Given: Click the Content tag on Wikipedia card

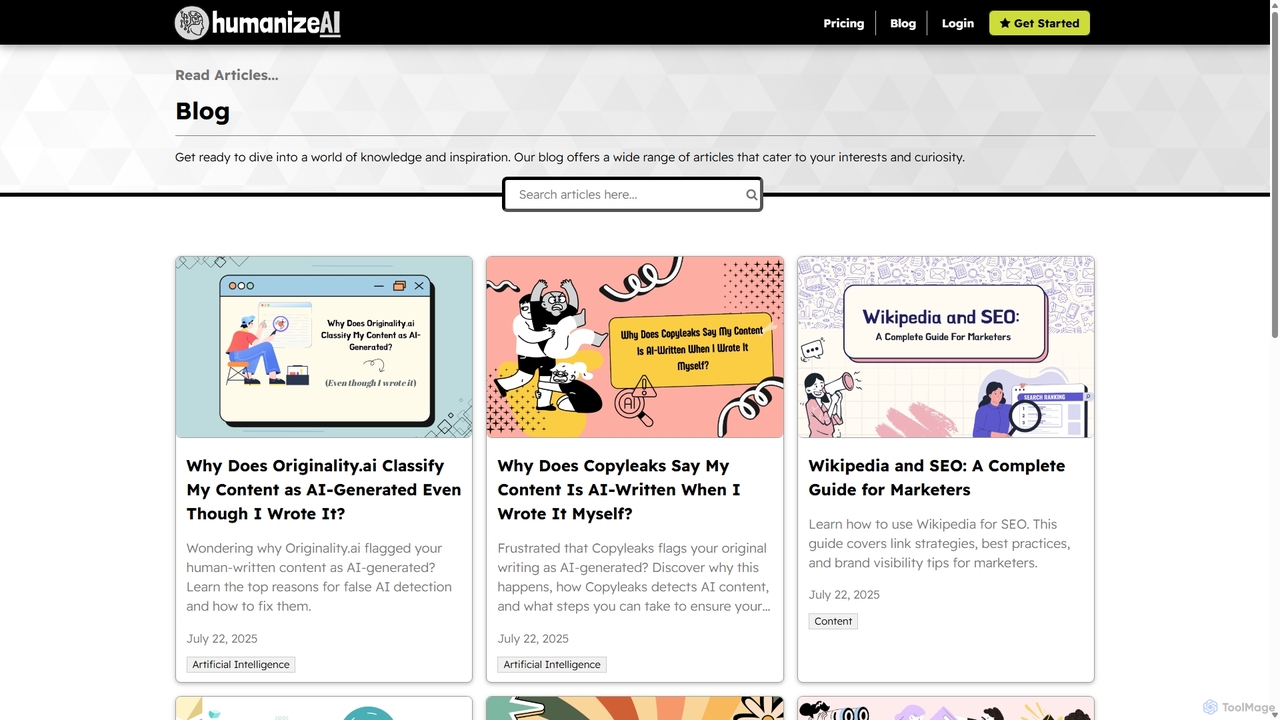Looking at the screenshot, I should coord(833,621).
